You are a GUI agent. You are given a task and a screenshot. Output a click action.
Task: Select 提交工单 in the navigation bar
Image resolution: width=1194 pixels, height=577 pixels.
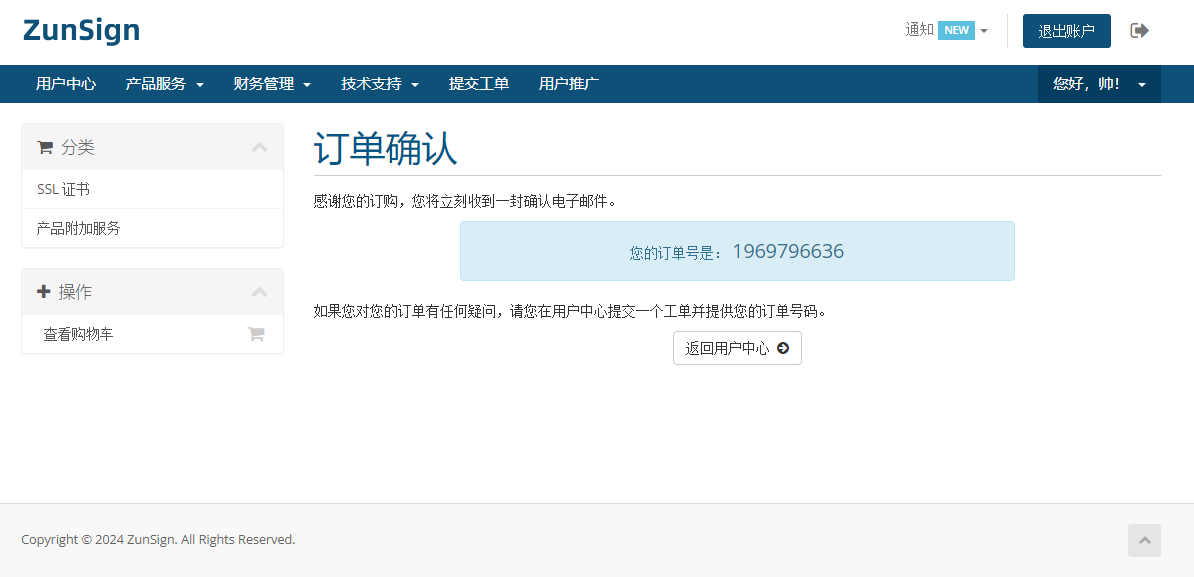479,84
